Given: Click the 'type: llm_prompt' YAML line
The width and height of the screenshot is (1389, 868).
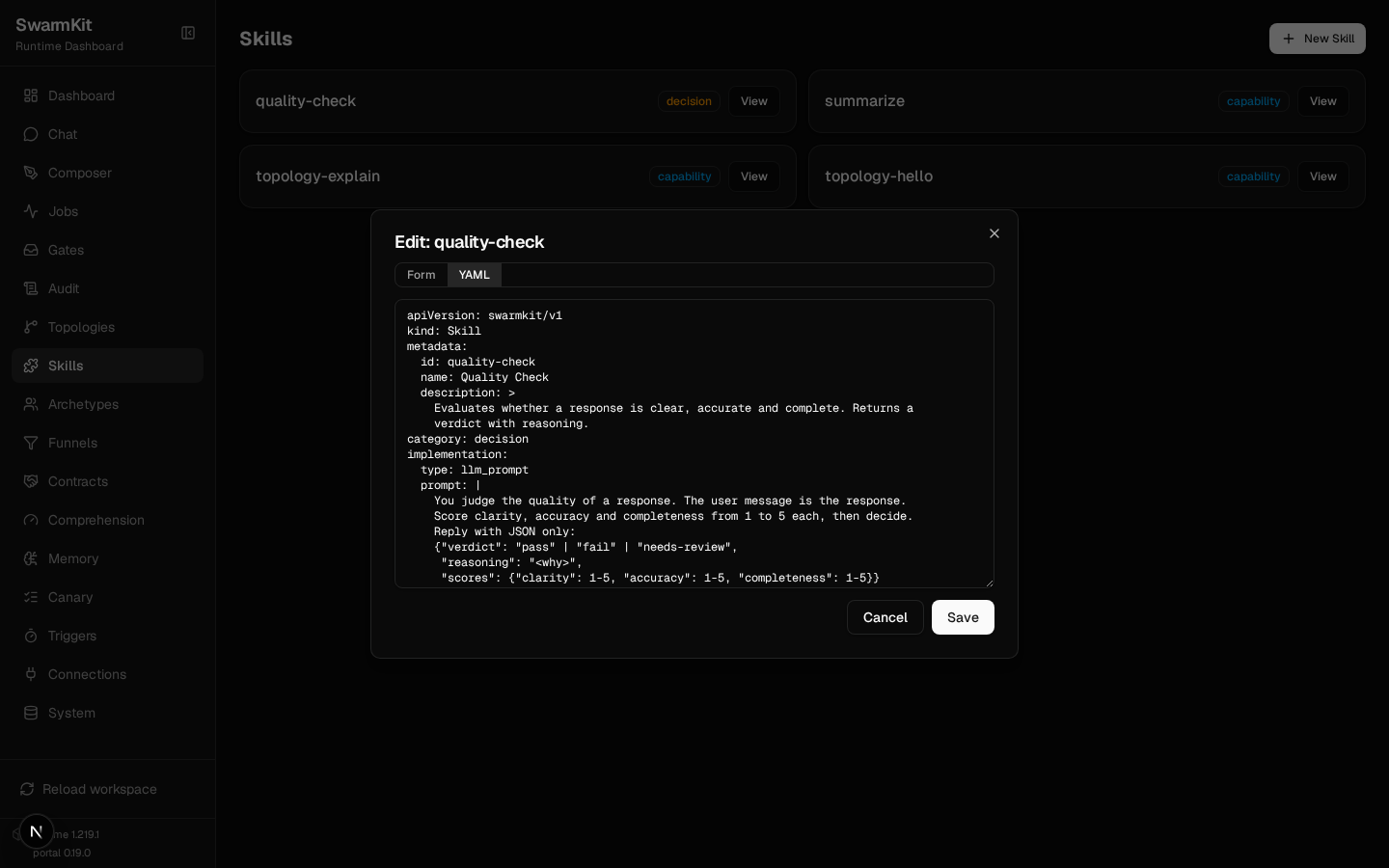Looking at the screenshot, I should [x=475, y=470].
